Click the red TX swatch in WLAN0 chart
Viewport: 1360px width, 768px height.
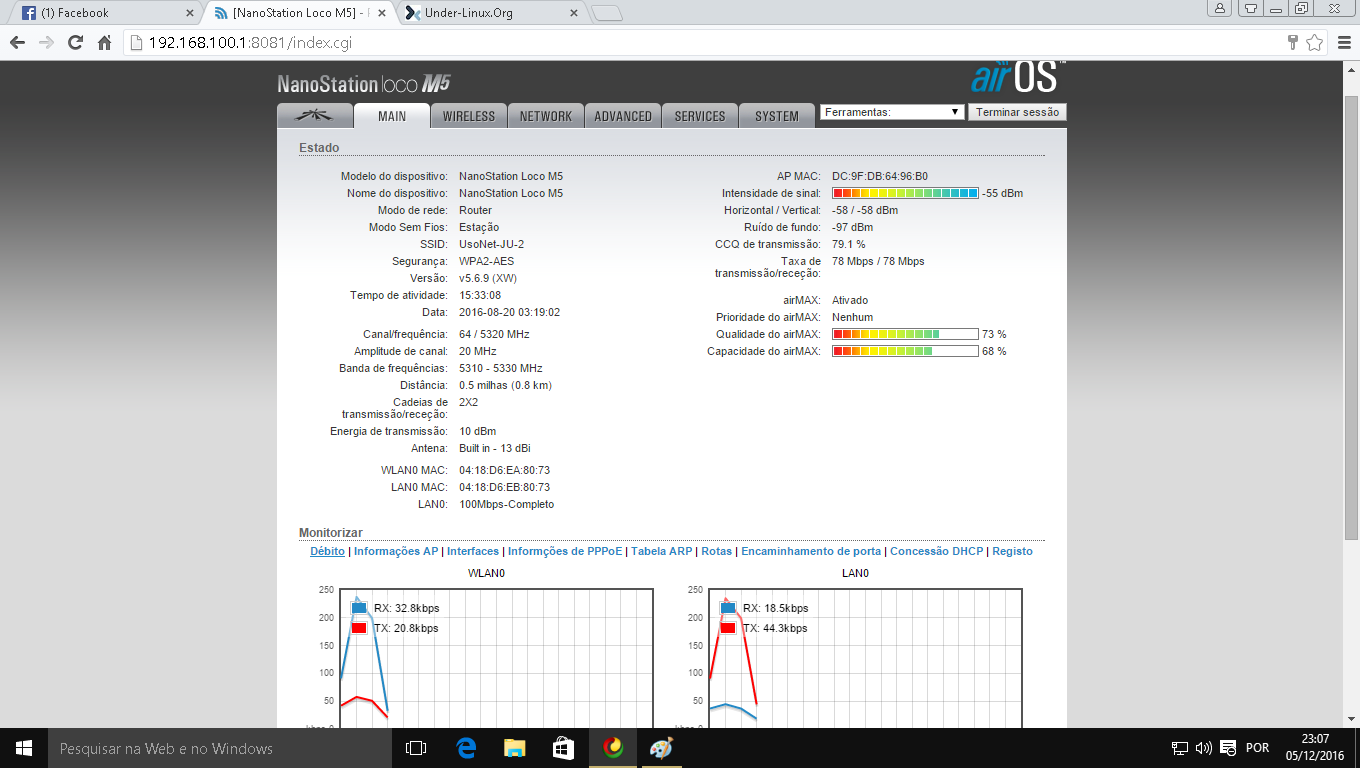coord(359,628)
